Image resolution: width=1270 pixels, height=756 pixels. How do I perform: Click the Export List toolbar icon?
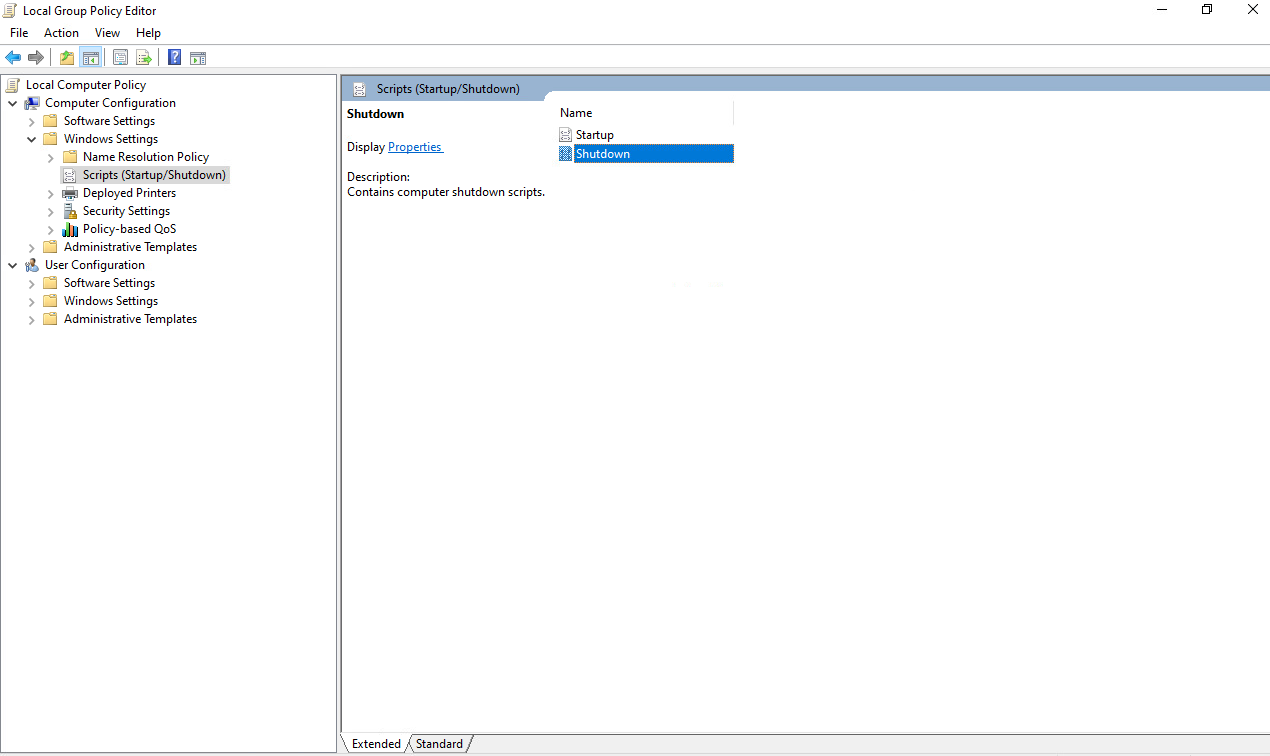pyautogui.click(x=144, y=57)
